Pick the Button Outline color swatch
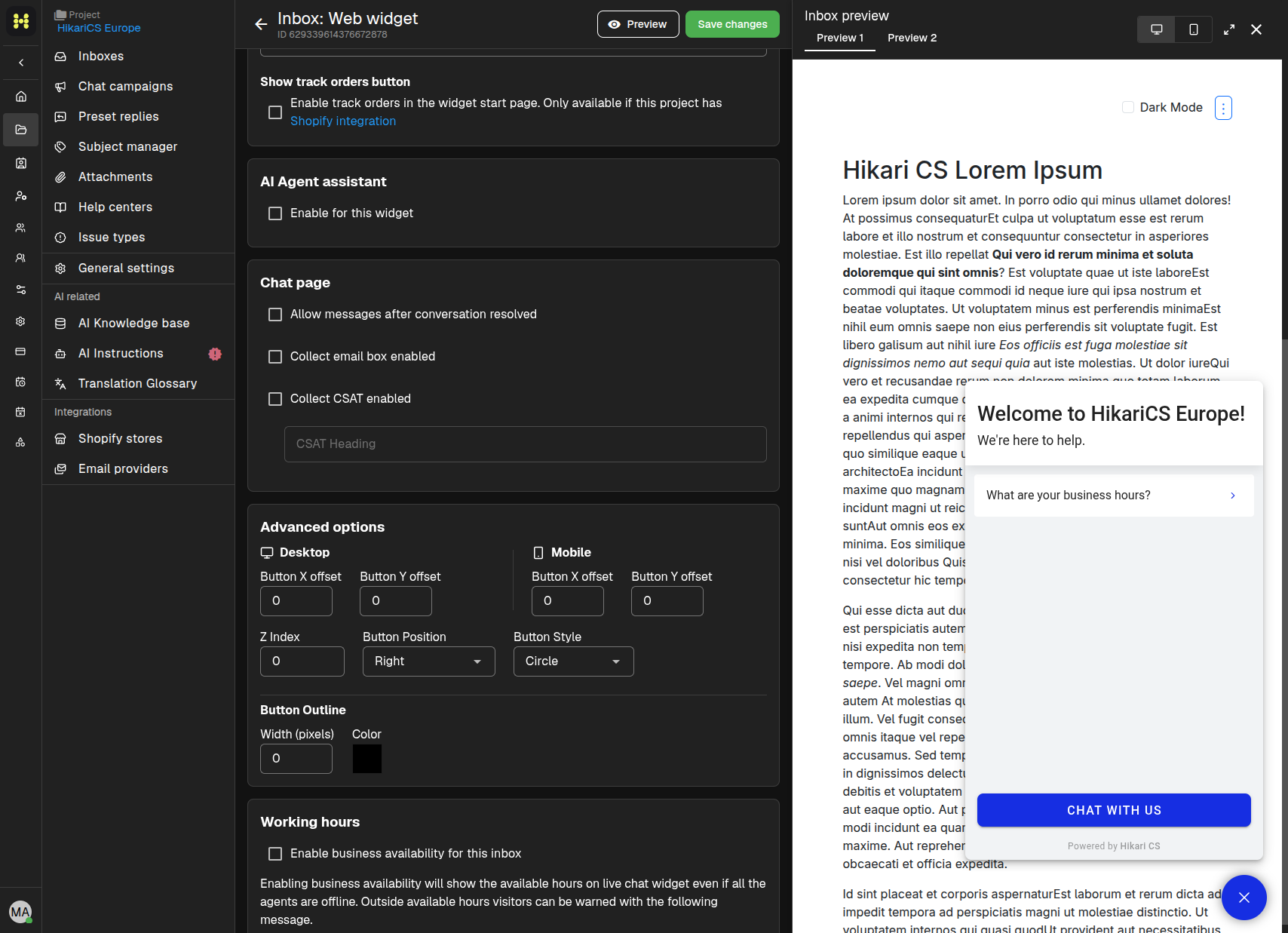The image size is (1288, 933). click(367, 759)
